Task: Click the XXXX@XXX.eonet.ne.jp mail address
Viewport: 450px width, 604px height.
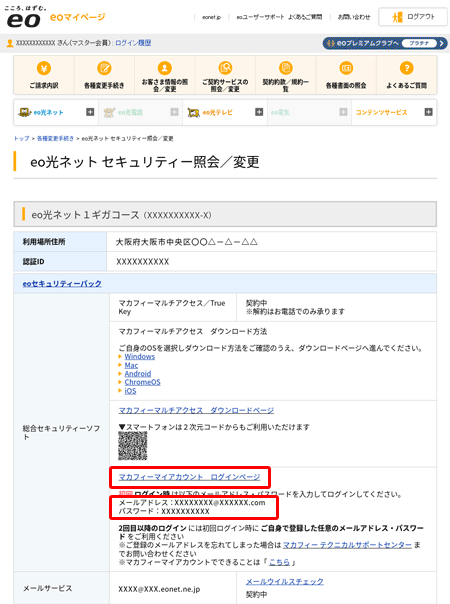Action: click(x=159, y=589)
